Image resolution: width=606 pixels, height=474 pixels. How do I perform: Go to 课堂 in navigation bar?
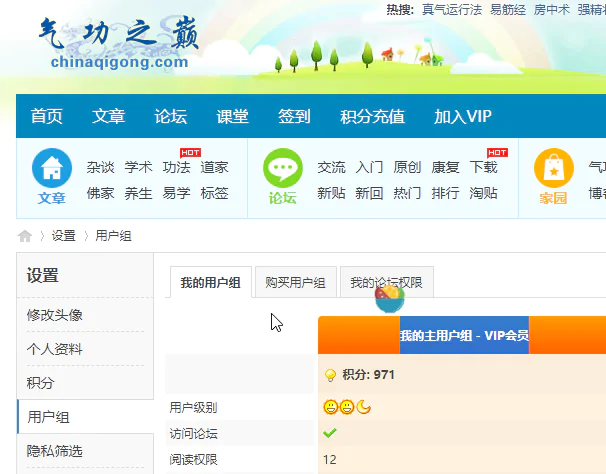pos(232,116)
